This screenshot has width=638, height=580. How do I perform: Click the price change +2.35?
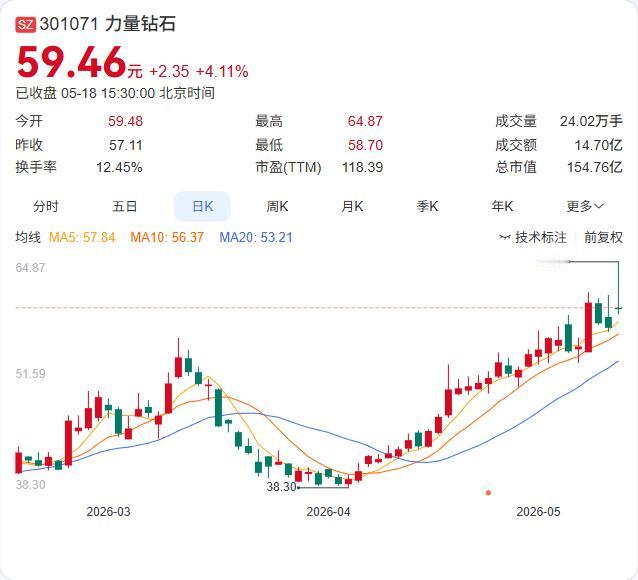coord(169,71)
